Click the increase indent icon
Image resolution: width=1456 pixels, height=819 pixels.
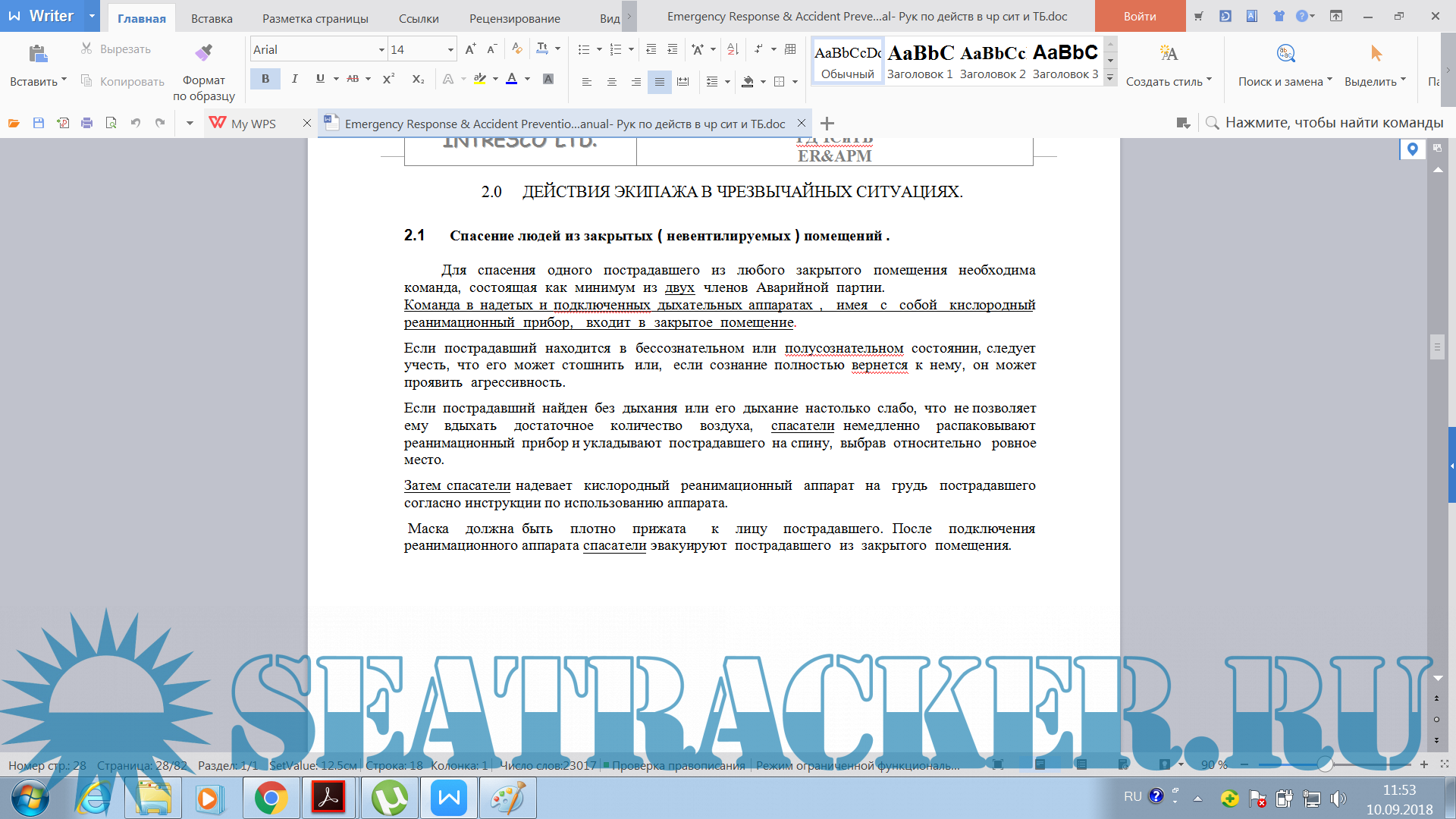(672, 49)
